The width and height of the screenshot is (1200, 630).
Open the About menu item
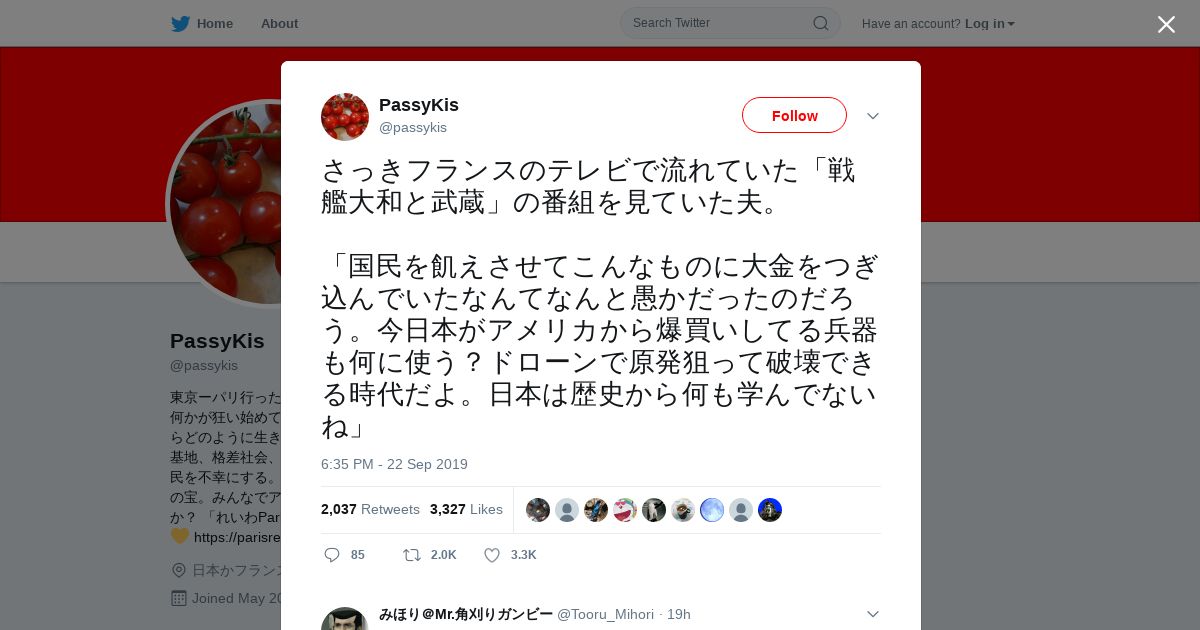click(x=279, y=23)
